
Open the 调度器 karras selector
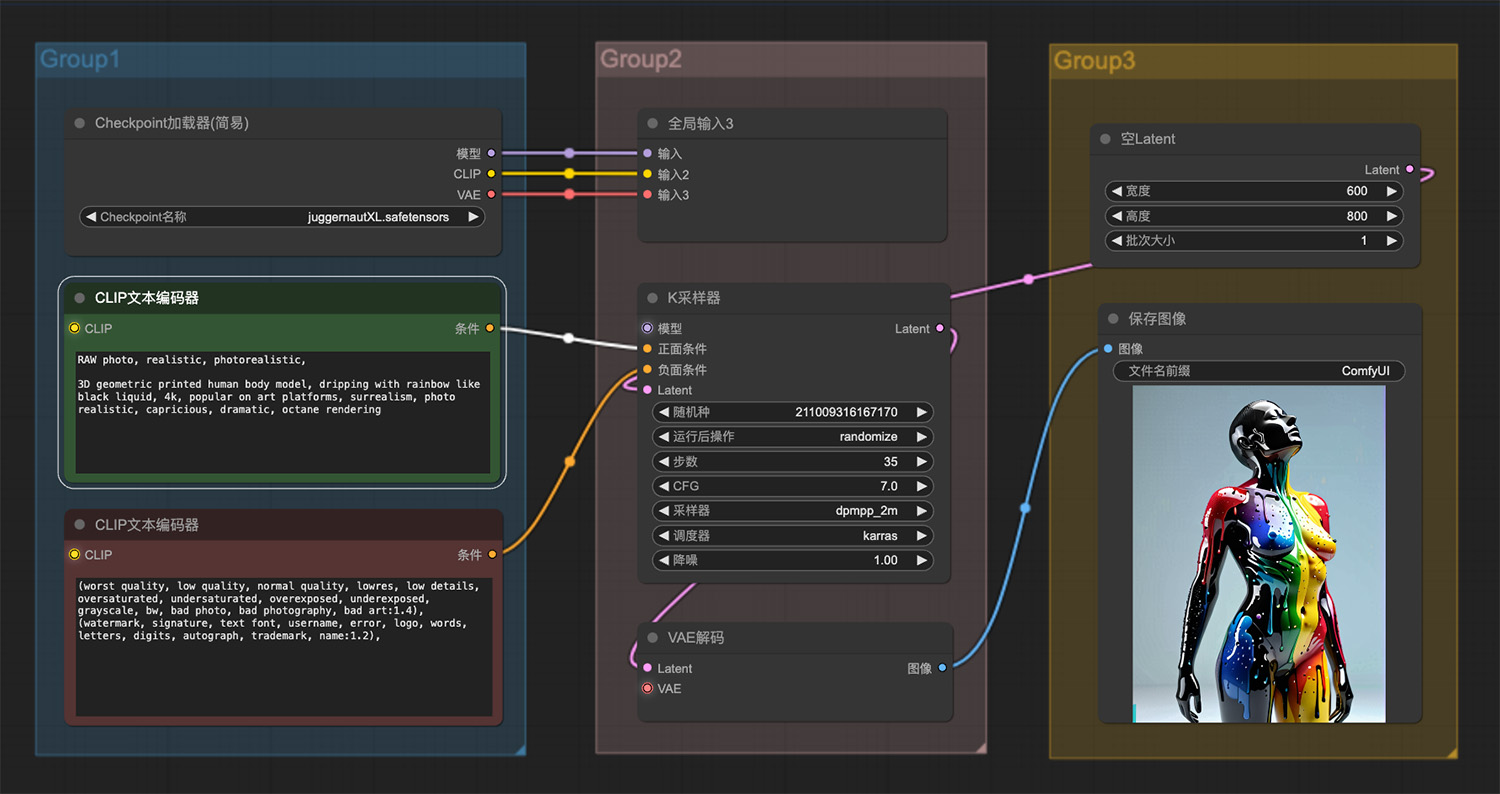[793, 536]
